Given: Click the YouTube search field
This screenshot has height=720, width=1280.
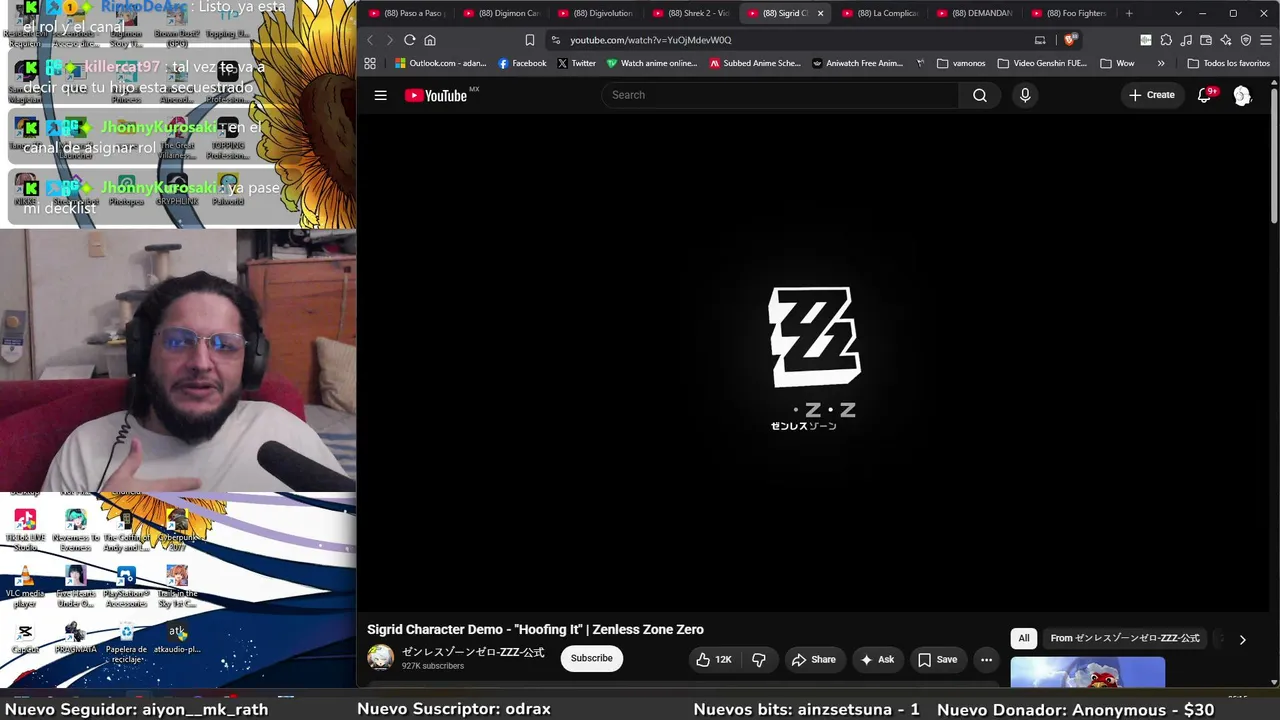Looking at the screenshot, I should (x=780, y=95).
